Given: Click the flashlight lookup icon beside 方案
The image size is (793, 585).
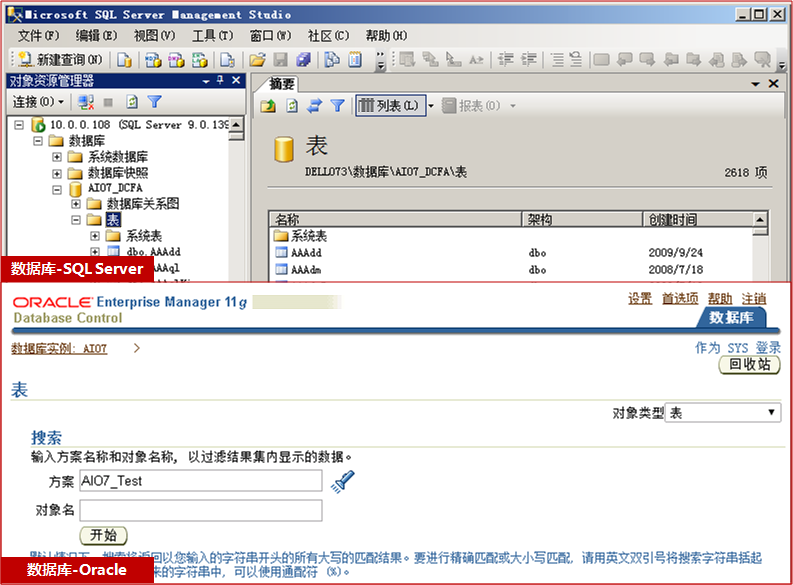Looking at the screenshot, I should pyautogui.click(x=343, y=481).
